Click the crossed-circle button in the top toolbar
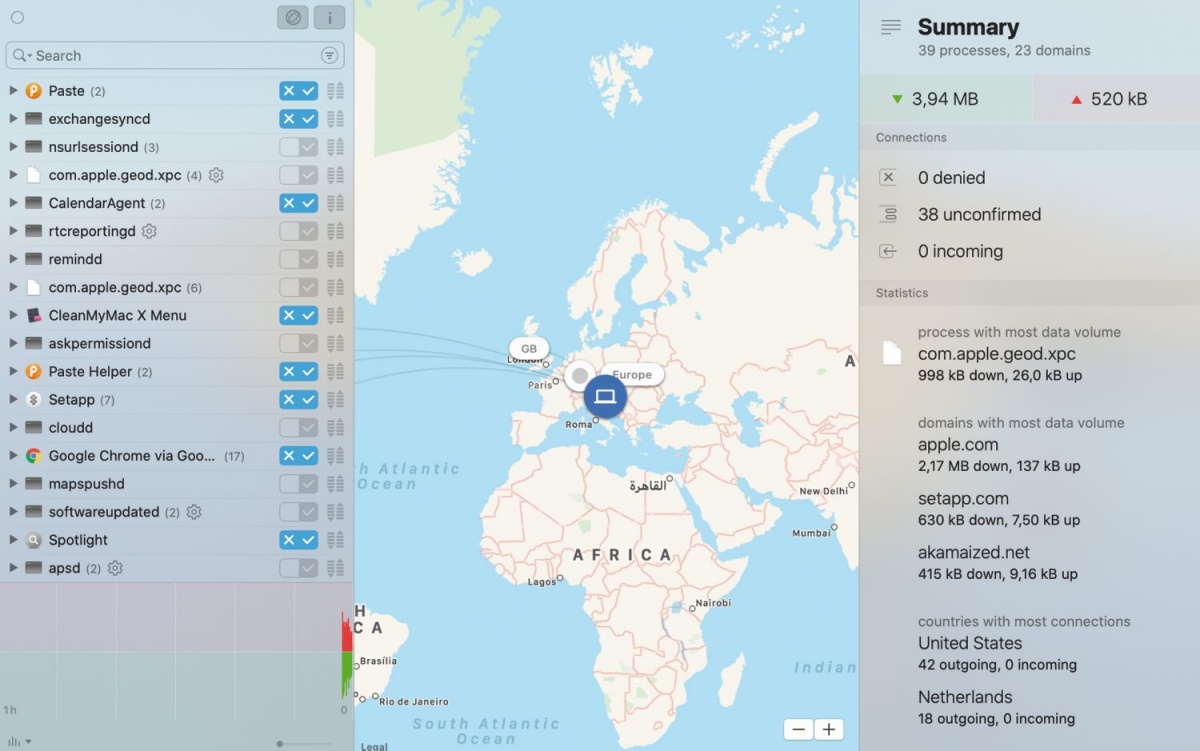The height and width of the screenshot is (751, 1200). coord(293,18)
